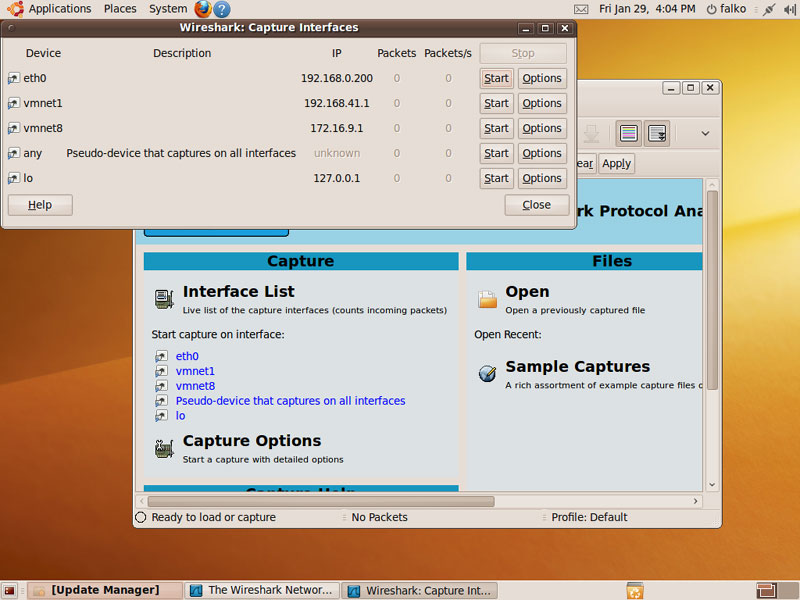Click the Open file folder icon
The height and width of the screenshot is (600, 800).
coord(487,298)
